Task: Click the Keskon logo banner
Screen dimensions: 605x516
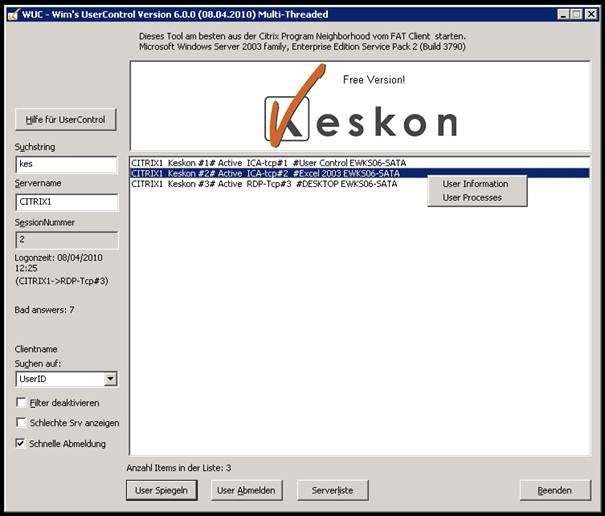Action: click(x=360, y=106)
